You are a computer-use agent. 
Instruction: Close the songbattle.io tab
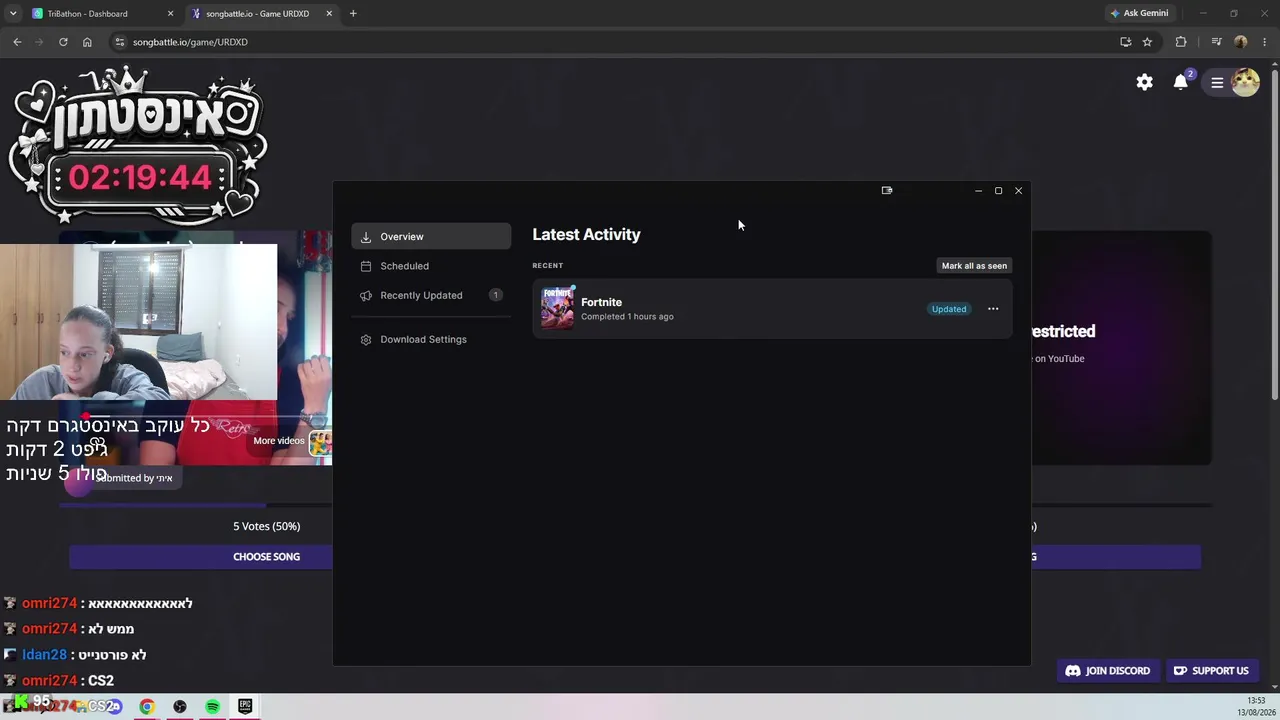coord(328,14)
